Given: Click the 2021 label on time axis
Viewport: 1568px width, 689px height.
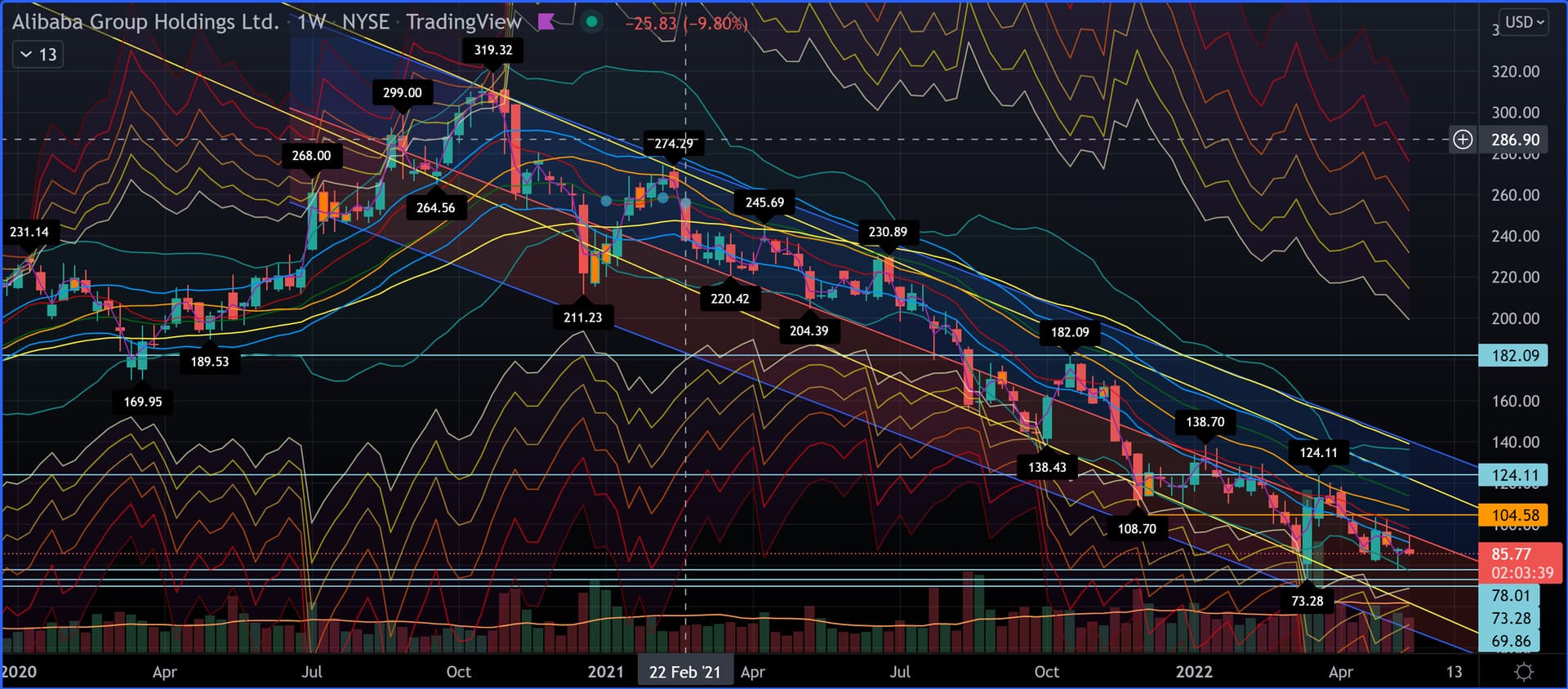Looking at the screenshot, I should [x=605, y=672].
